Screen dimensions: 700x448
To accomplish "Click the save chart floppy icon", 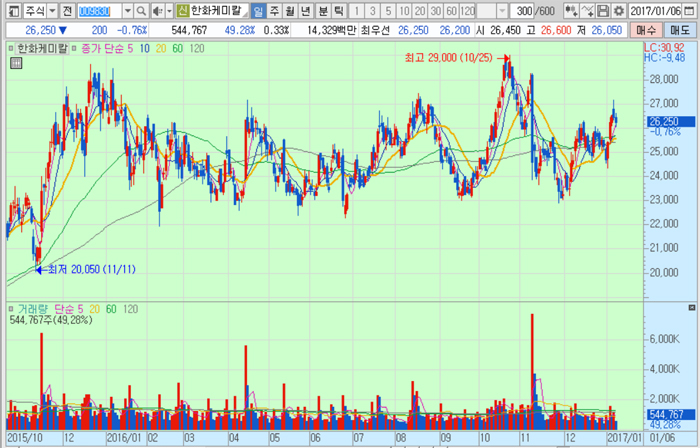I will pyautogui.click(x=604, y=10).
